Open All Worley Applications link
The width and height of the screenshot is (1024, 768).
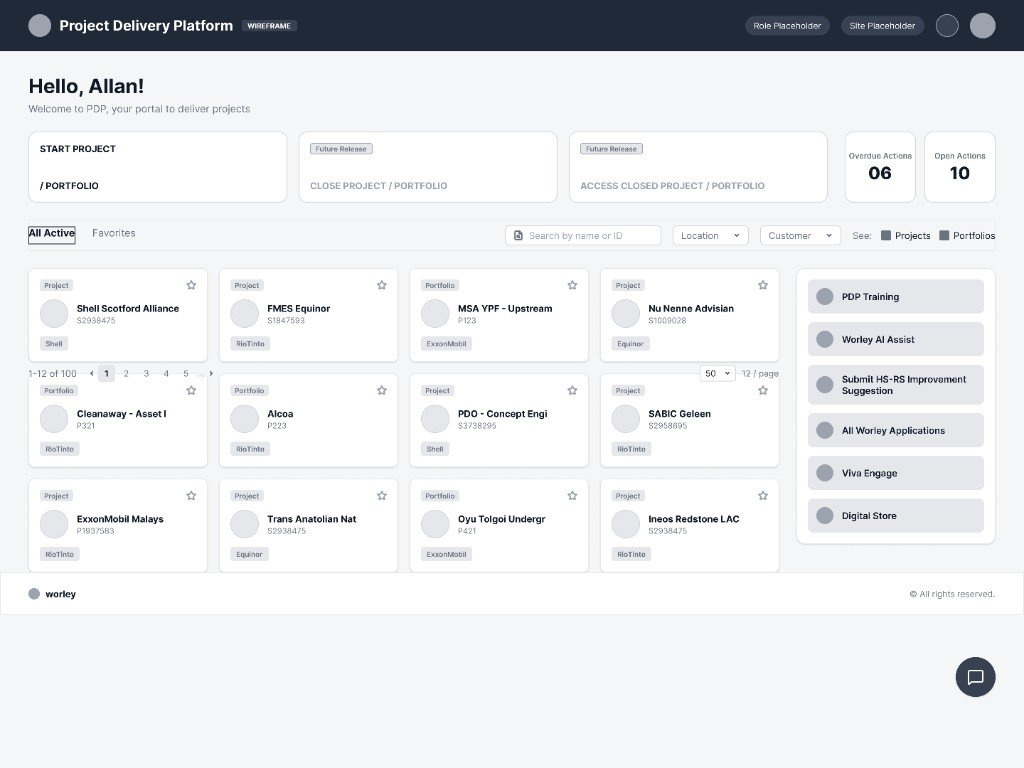(x=895, y=430)
